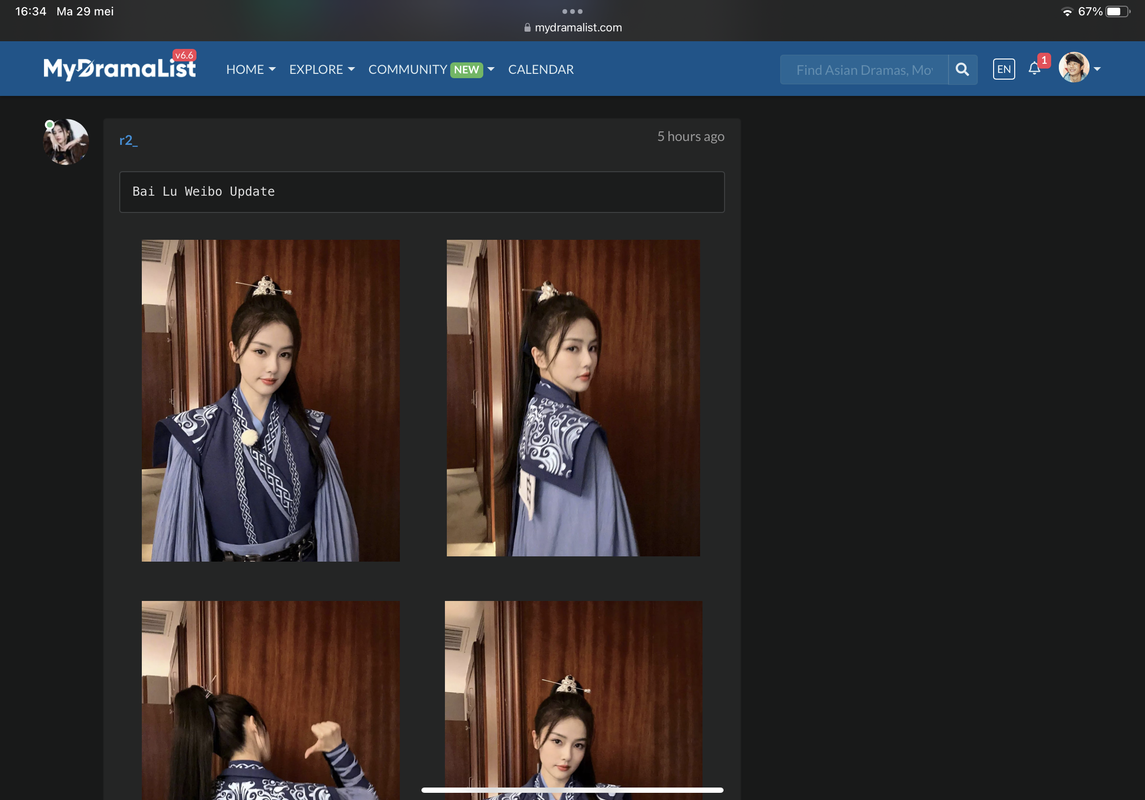The height and width of the screenshot is (800, 1145).
Task: View poster r2_ avatar profile picture
Action: point(66,142)
